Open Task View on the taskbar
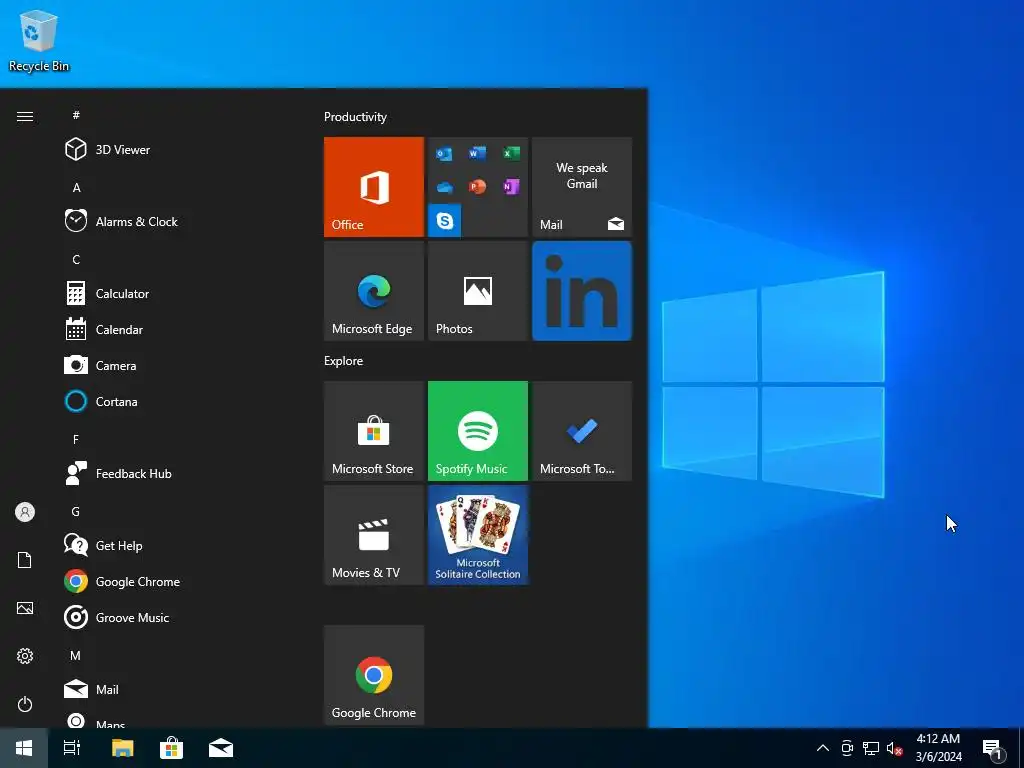Image resolution: width=1024 pixels, height=768 pixels. (x=72, y=748)
